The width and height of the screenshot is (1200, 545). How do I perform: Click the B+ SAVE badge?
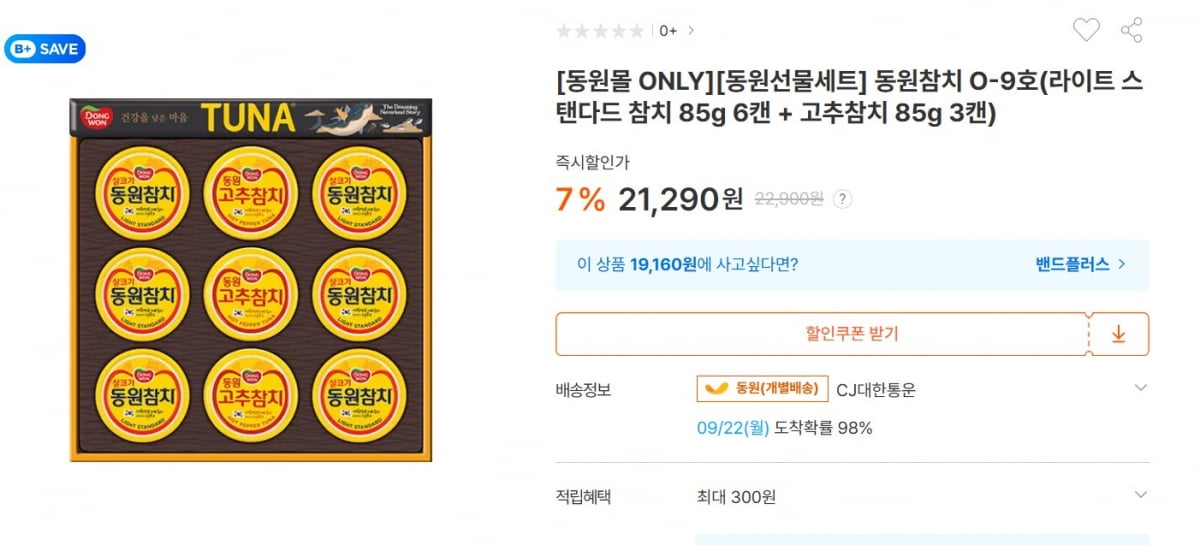coord(45,49)
